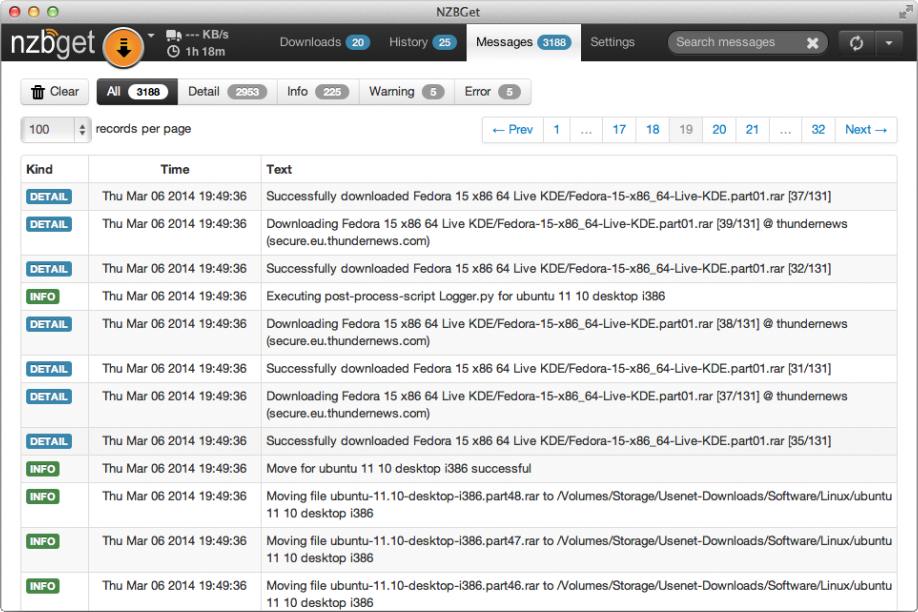Open the dropdown arrow beside the orange download button

tap(151, 35)
